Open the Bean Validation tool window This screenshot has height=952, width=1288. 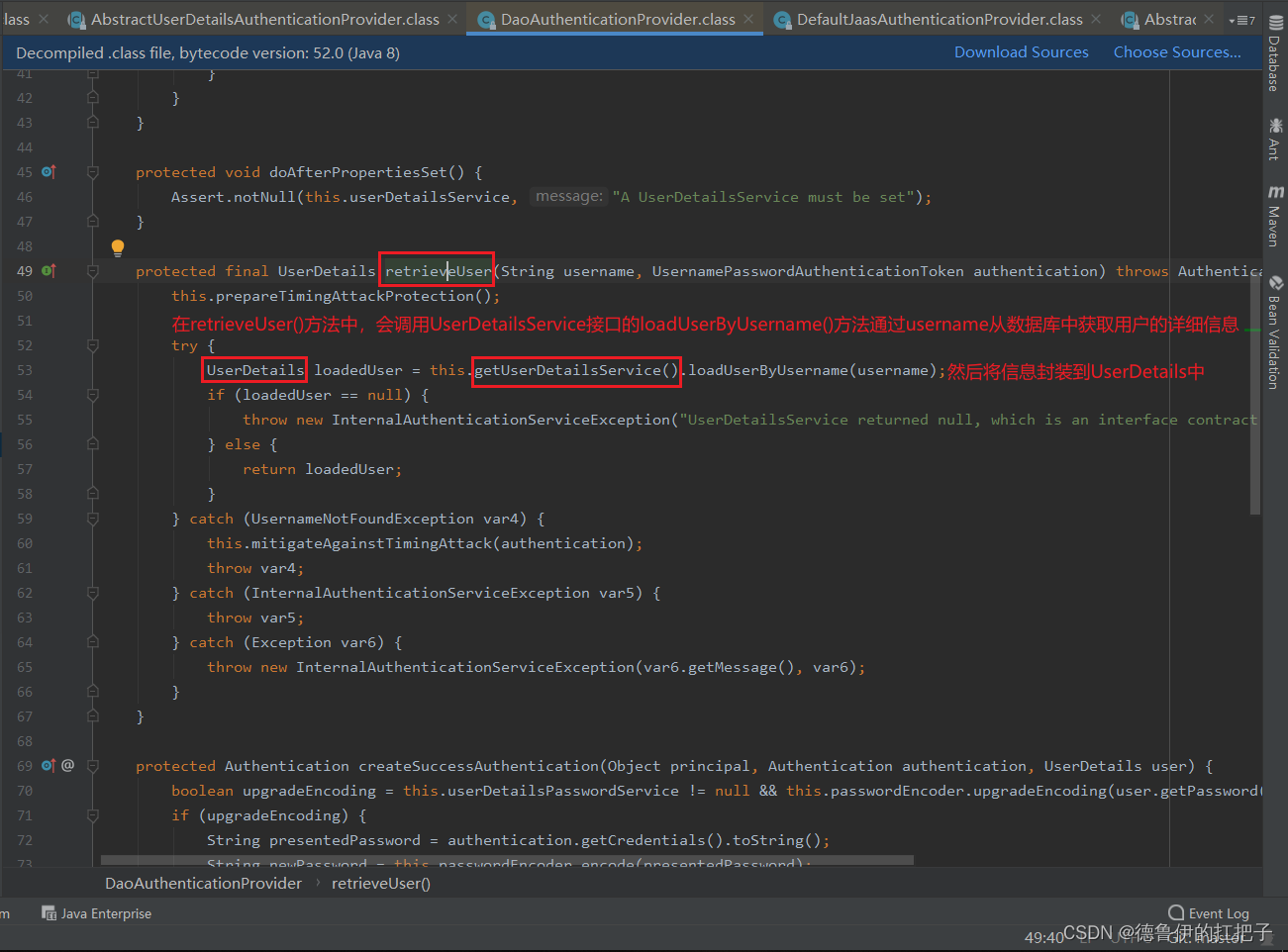(1275, 332)
